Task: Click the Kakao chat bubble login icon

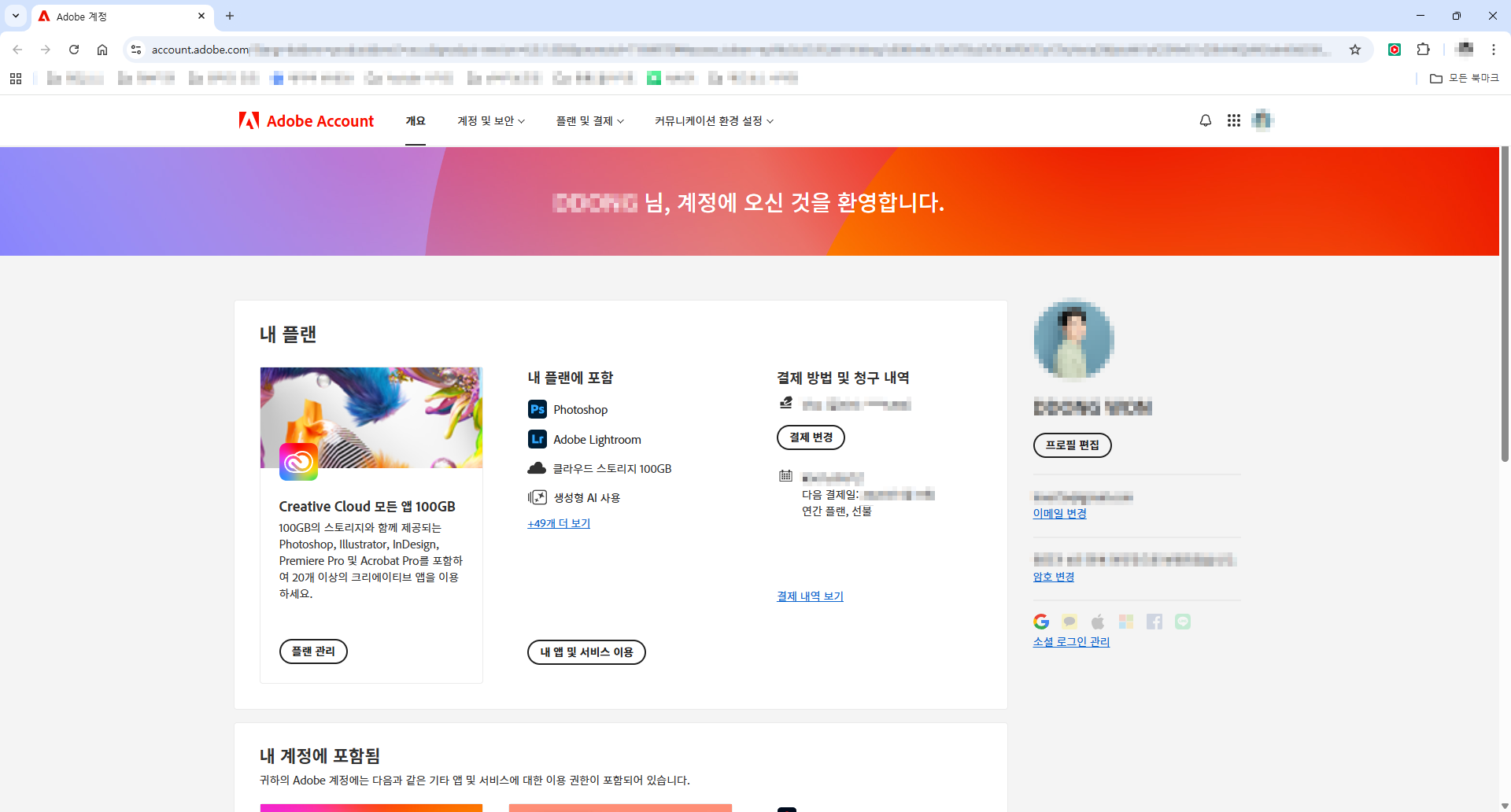Action: (x=1070, y=622)
